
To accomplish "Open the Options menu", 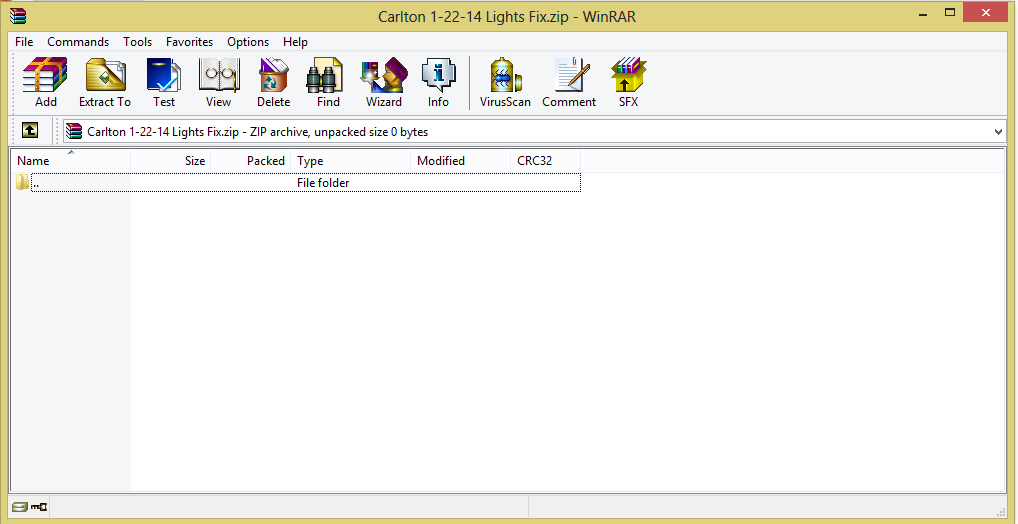I will click(248, 42).
